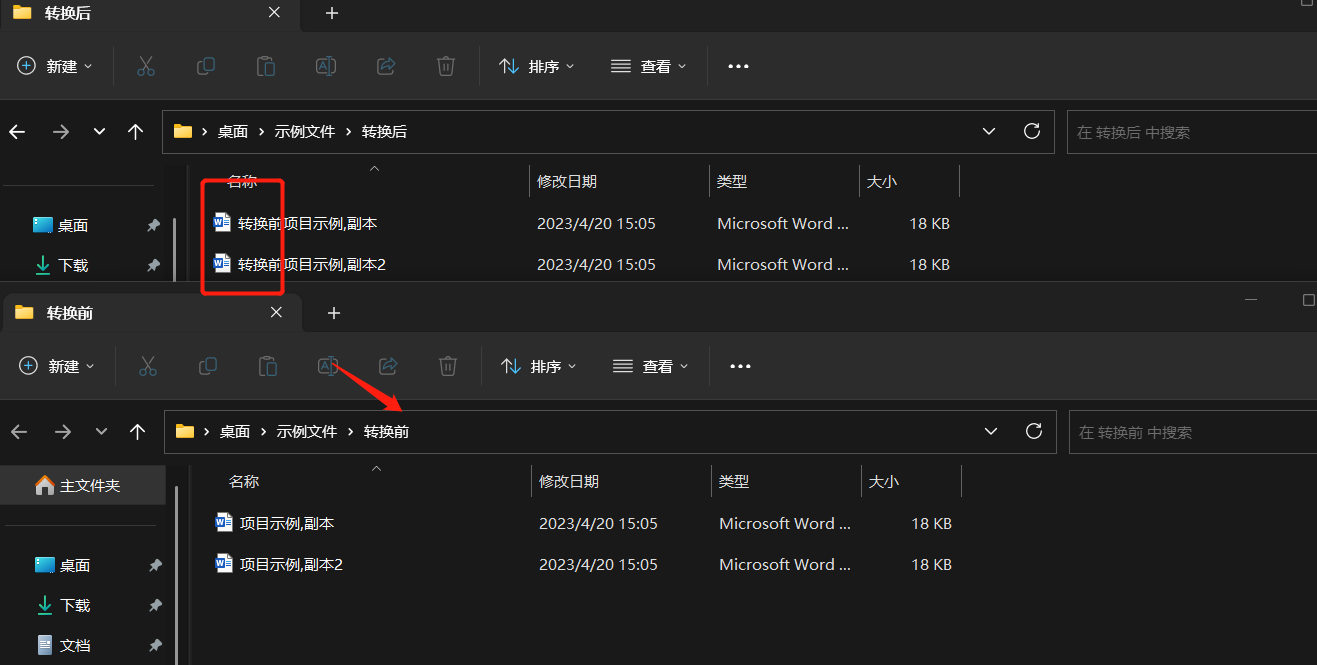Click the Paste icon in the 转换前 toolbar

pyautogui.click(x=267, y=366)
